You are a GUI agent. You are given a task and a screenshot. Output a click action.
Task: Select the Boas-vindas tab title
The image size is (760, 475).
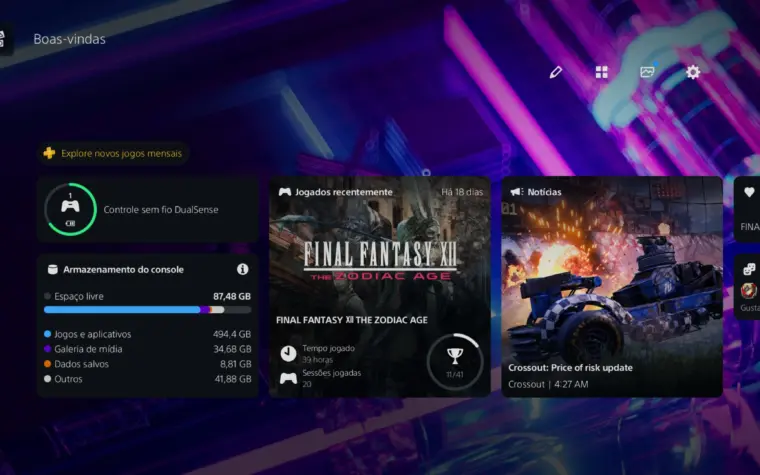[69, 39]
